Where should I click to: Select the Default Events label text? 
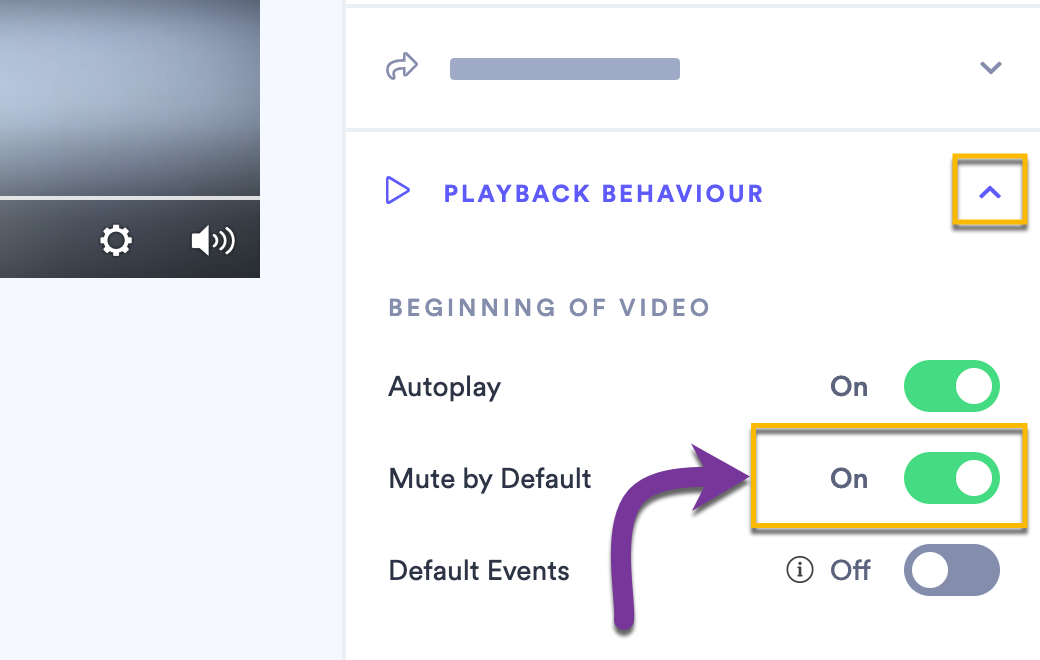pos(479,571)
